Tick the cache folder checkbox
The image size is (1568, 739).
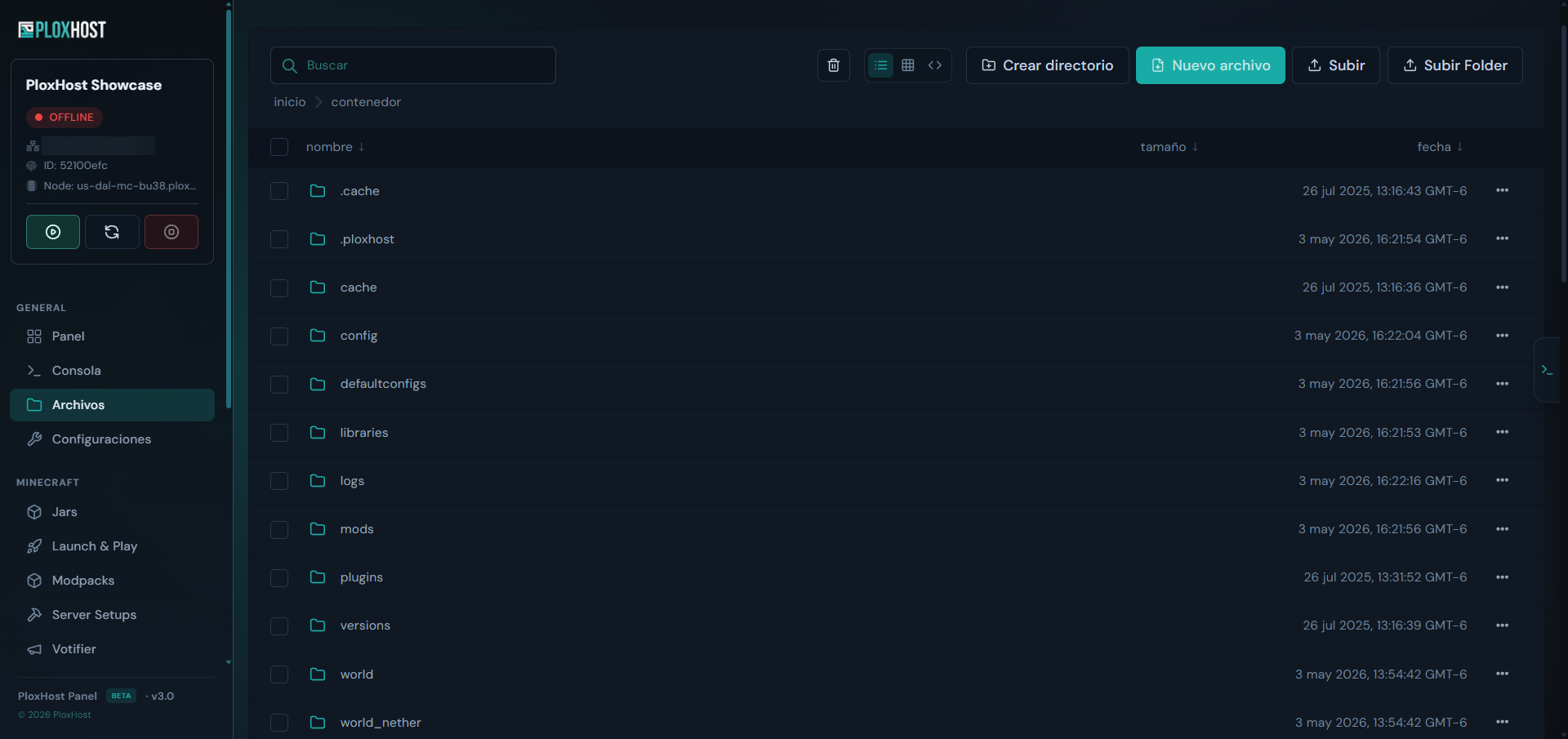pos(279,287)
